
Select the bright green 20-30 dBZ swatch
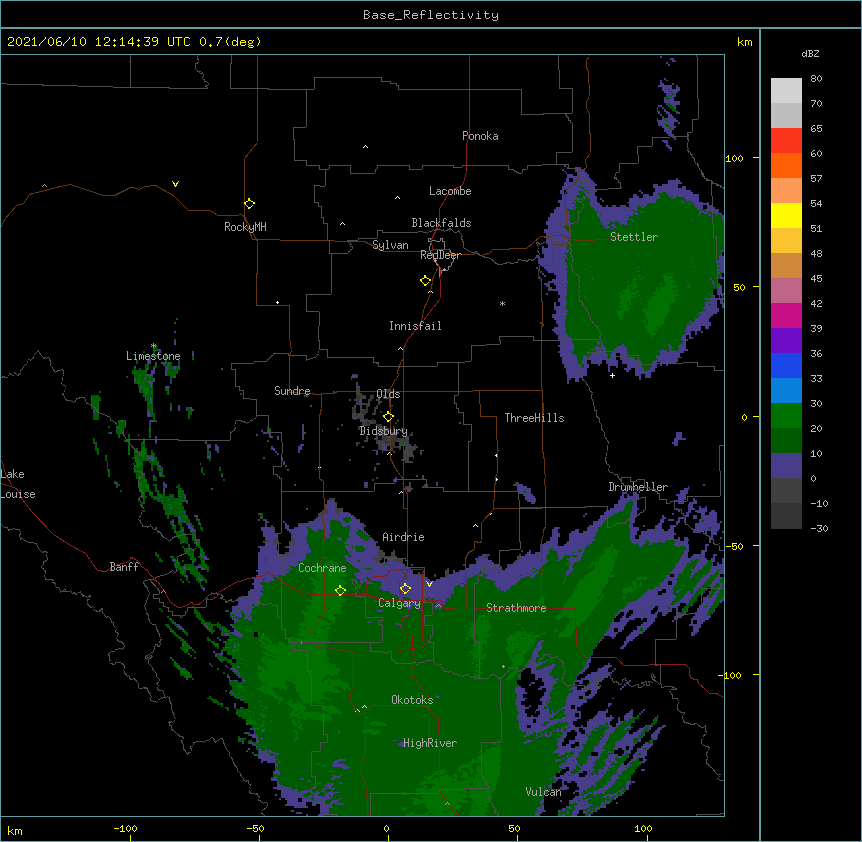pos(786,416)
